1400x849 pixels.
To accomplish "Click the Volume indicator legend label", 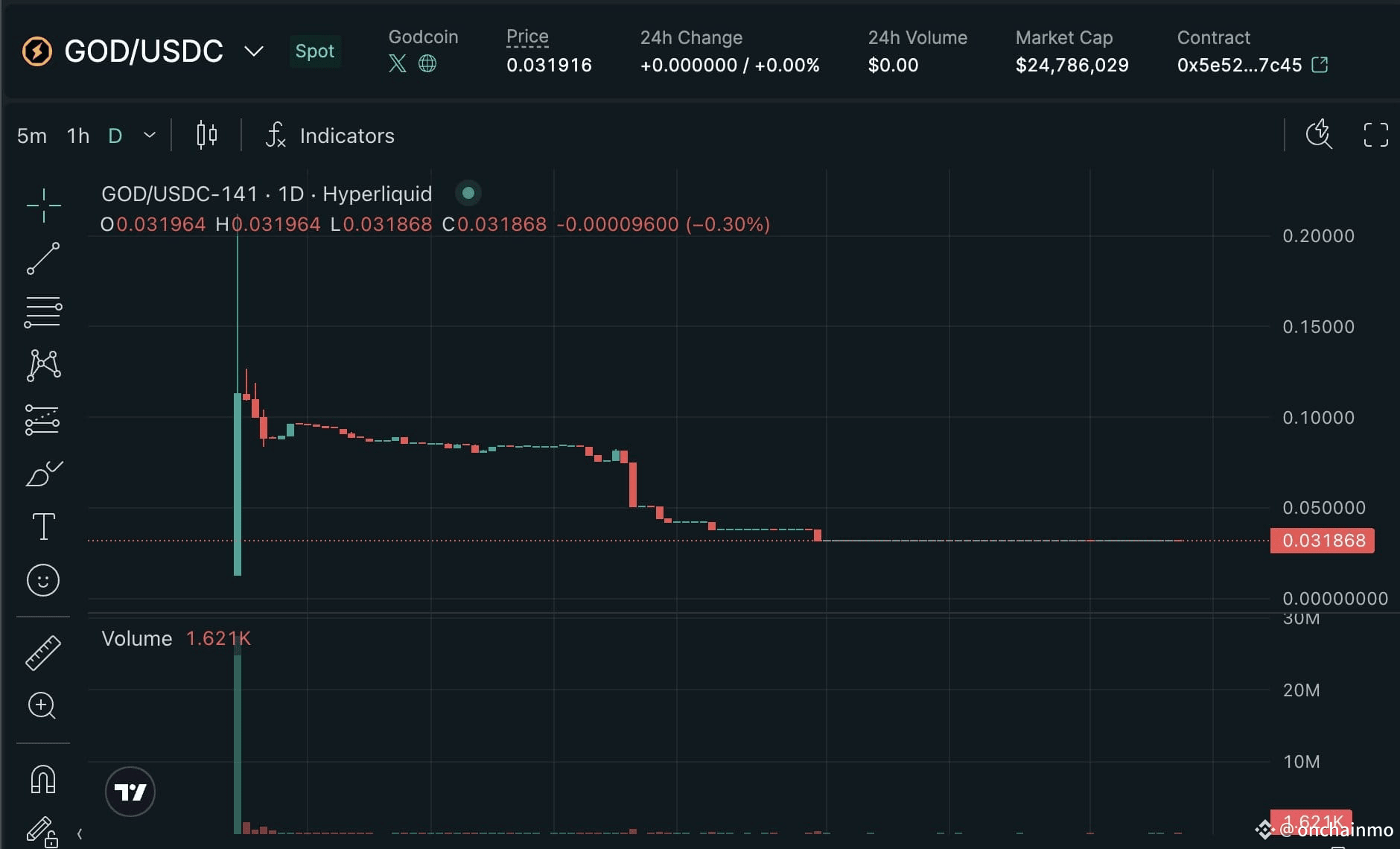I will [137, 638].
